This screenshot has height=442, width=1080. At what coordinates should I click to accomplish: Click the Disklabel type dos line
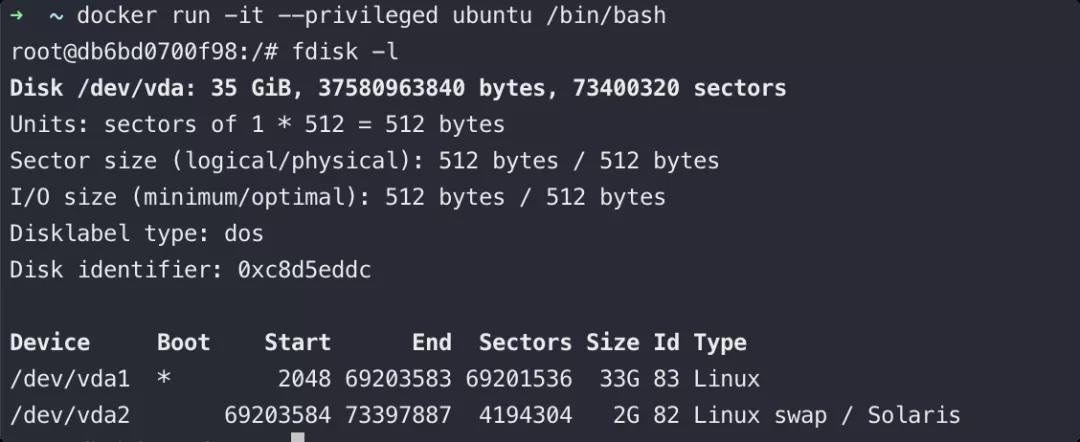136,233
